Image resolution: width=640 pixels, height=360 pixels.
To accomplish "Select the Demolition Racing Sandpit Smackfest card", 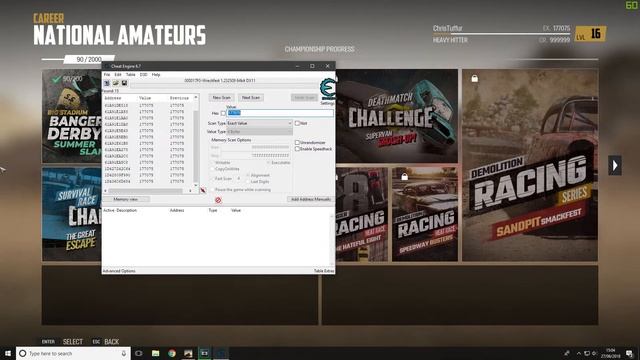I will click(530, 165).
